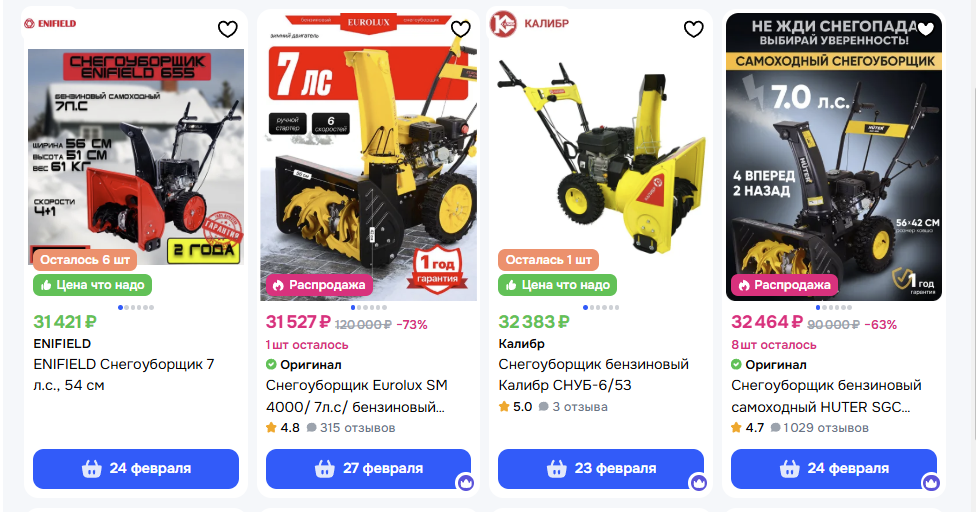The image size is (976, 512).
Task: Open 1029 отзывов reviews for HUTER
Action: [819, 428]
